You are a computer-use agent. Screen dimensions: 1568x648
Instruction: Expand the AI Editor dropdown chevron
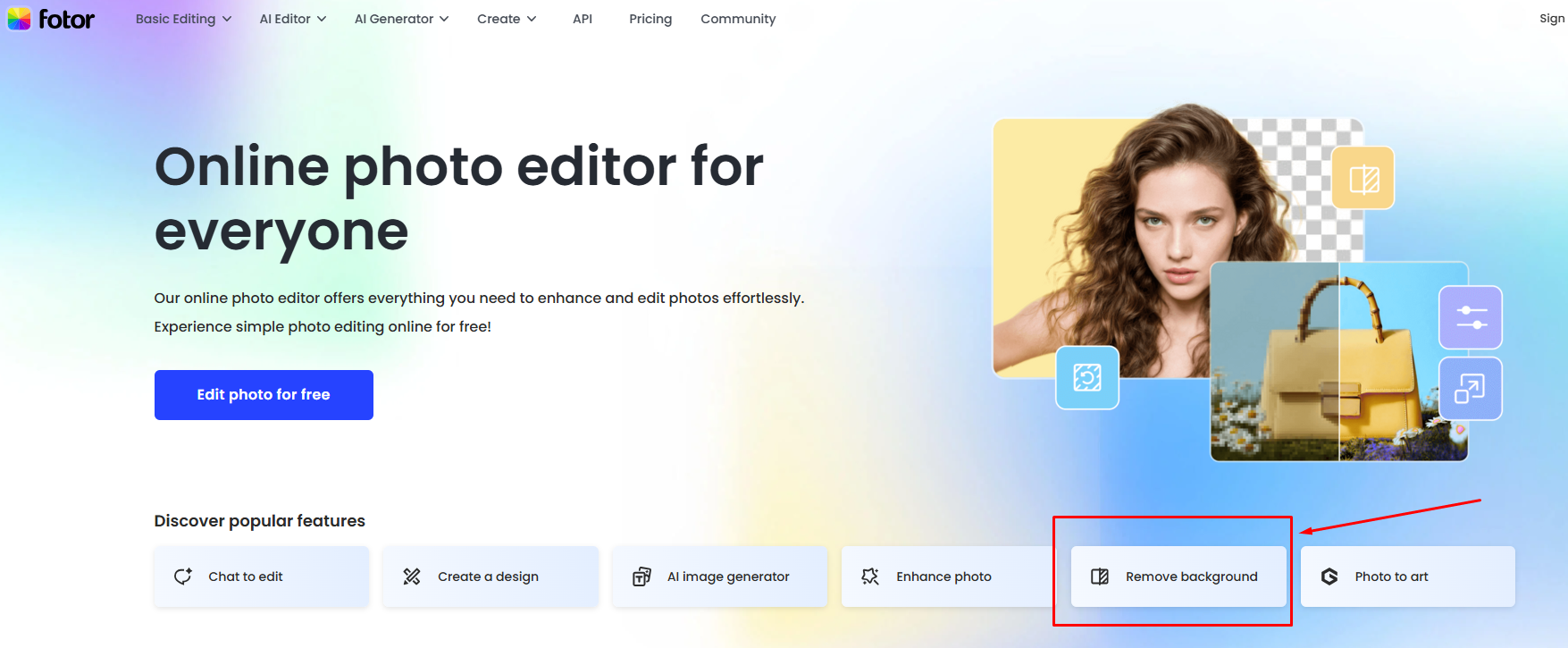[322, 19]
